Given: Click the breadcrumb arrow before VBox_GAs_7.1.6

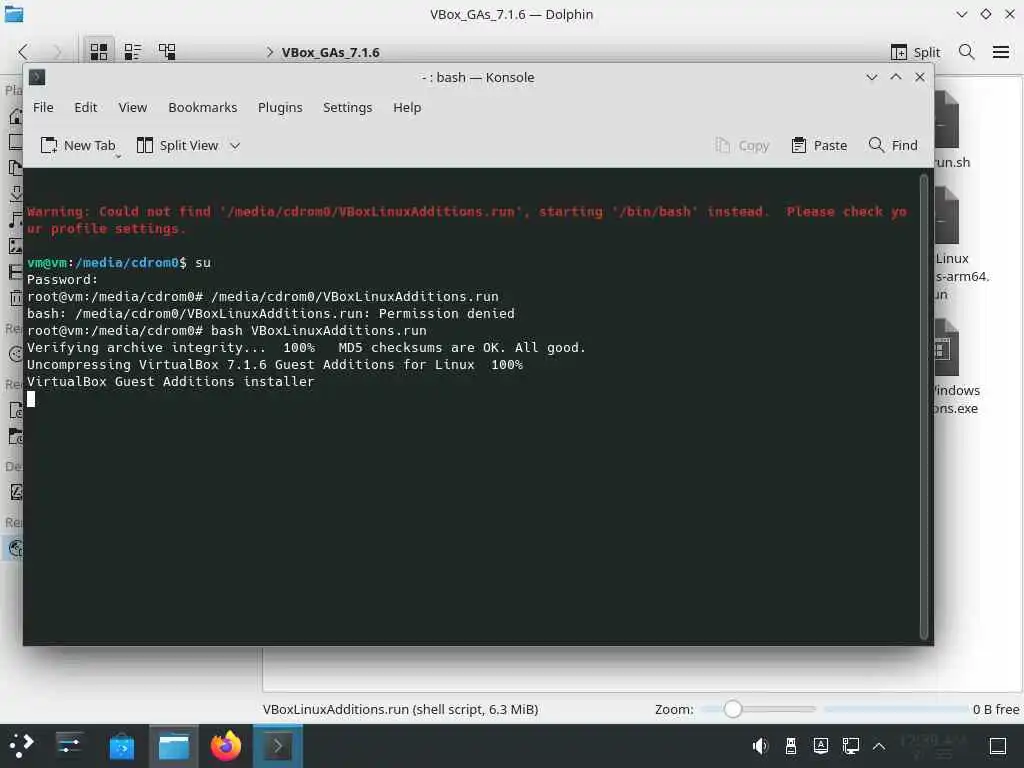Looking at the screenshot, I should (x=270, y=52).
